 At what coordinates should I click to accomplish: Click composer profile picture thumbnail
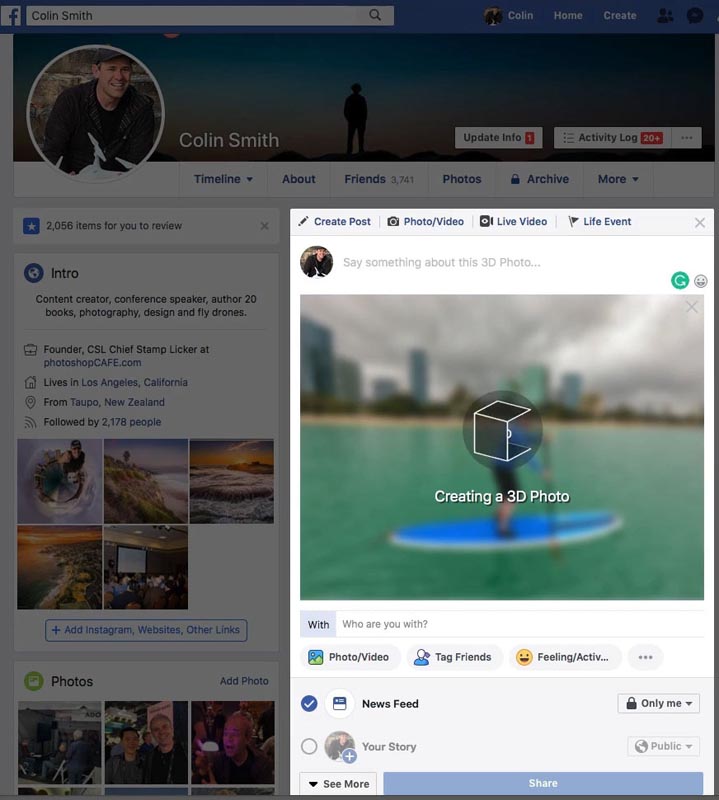click(316, 262)
